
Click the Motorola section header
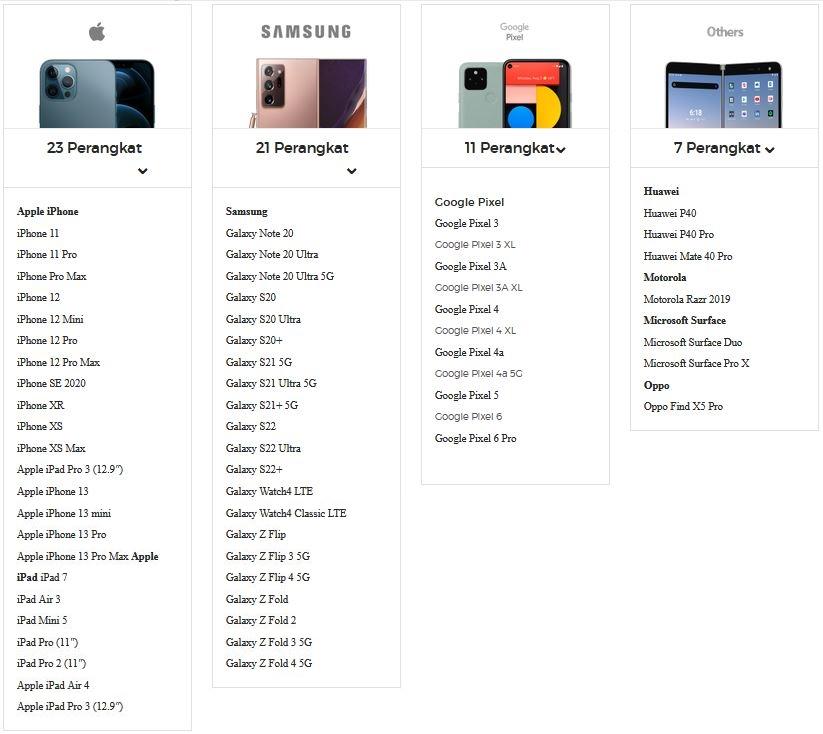pos(665,278)
